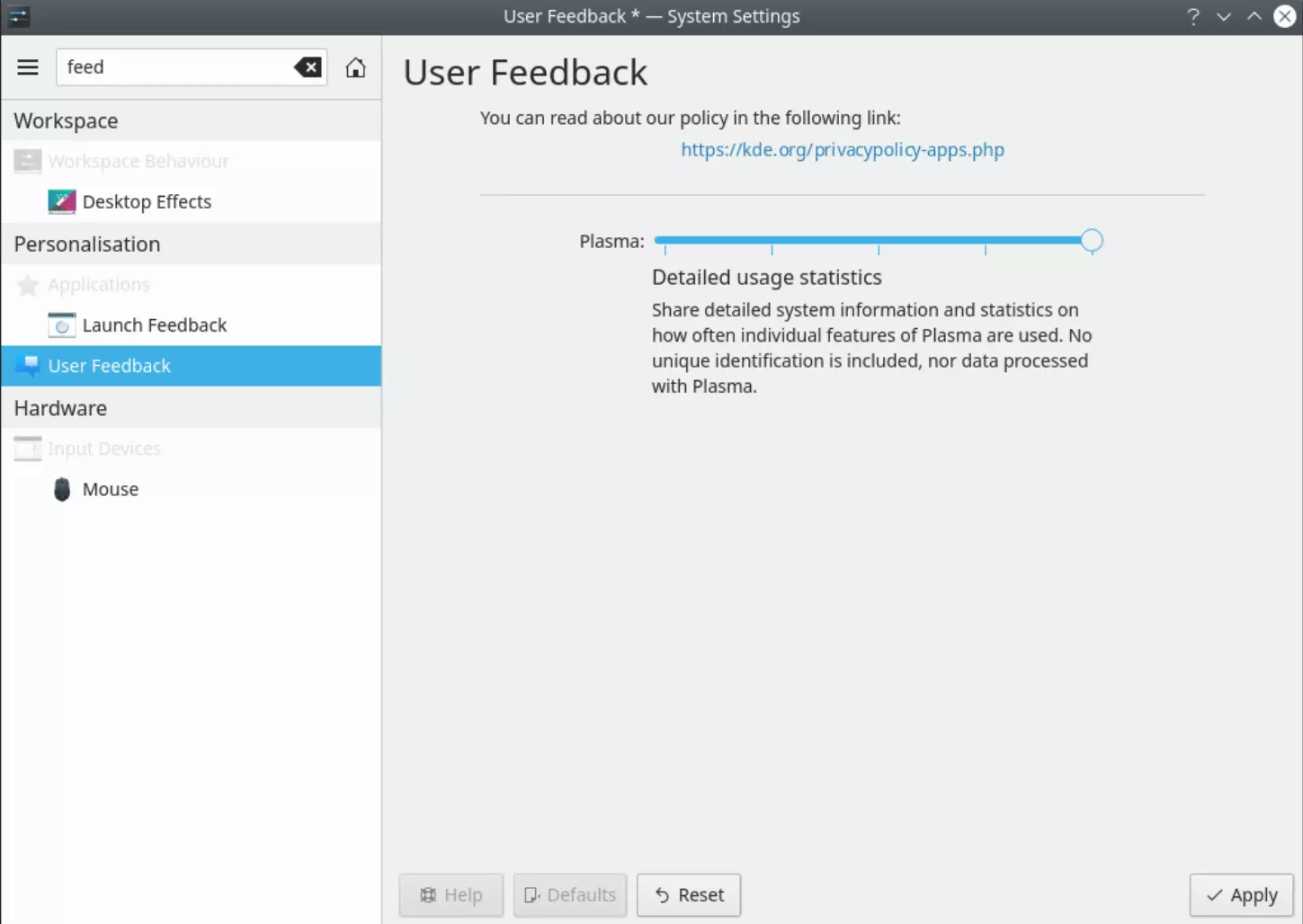This screenshot has width=1303, height=924.
Task: Click the Reset button
Action: tap(689, 895)
